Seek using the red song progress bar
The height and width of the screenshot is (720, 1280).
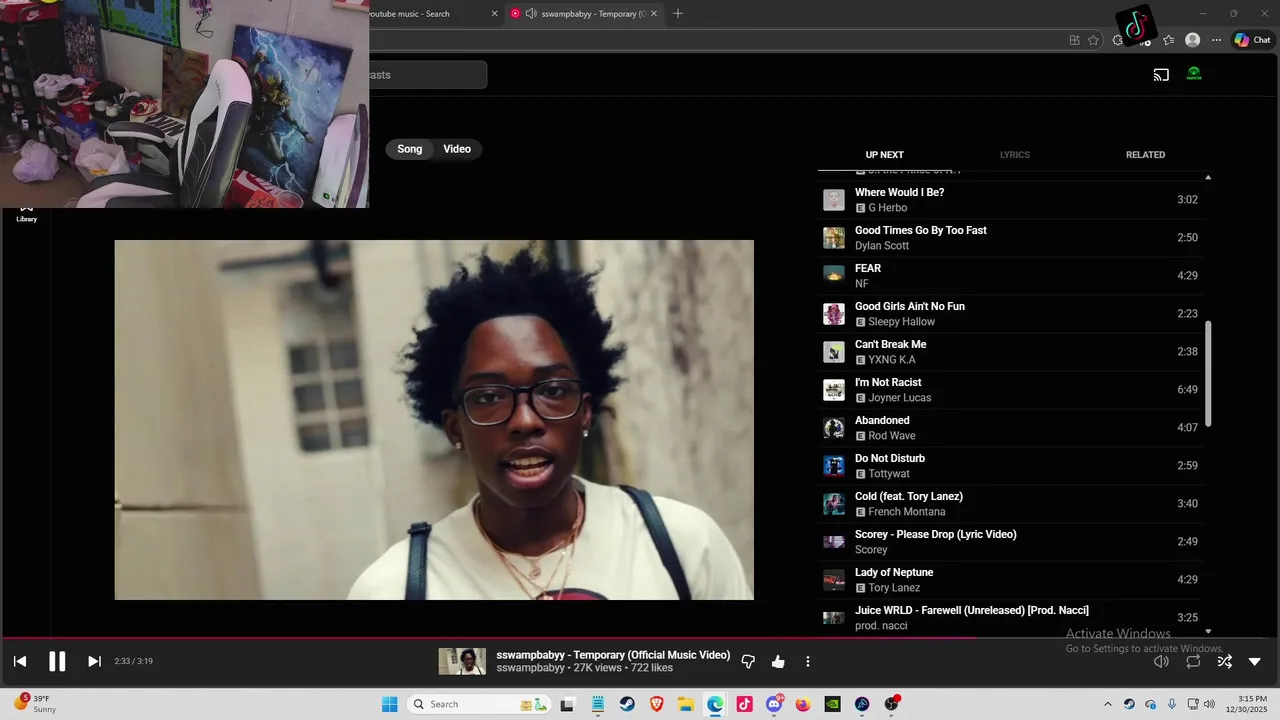(x=640, y=638)
